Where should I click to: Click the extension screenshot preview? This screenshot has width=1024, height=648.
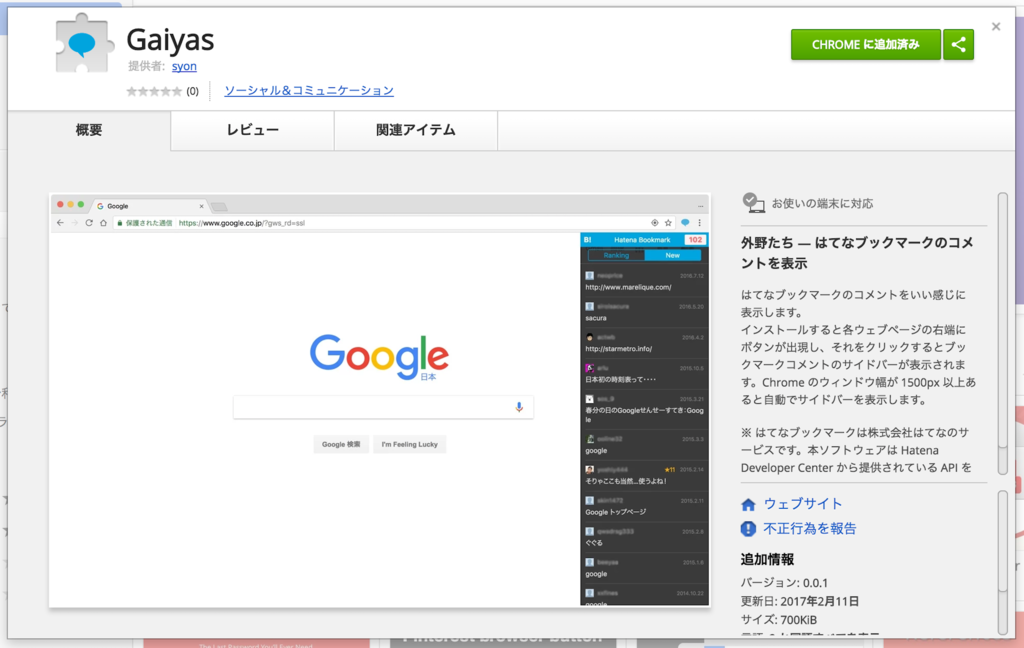[x=379, y=400]
